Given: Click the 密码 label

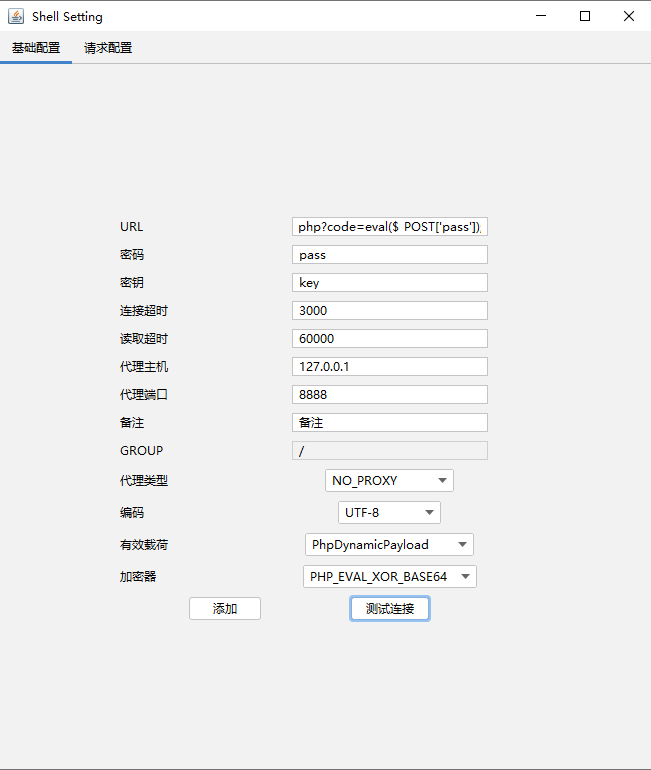Looking at the screenshot, I should pyautogui.click(x=132, y=254).
